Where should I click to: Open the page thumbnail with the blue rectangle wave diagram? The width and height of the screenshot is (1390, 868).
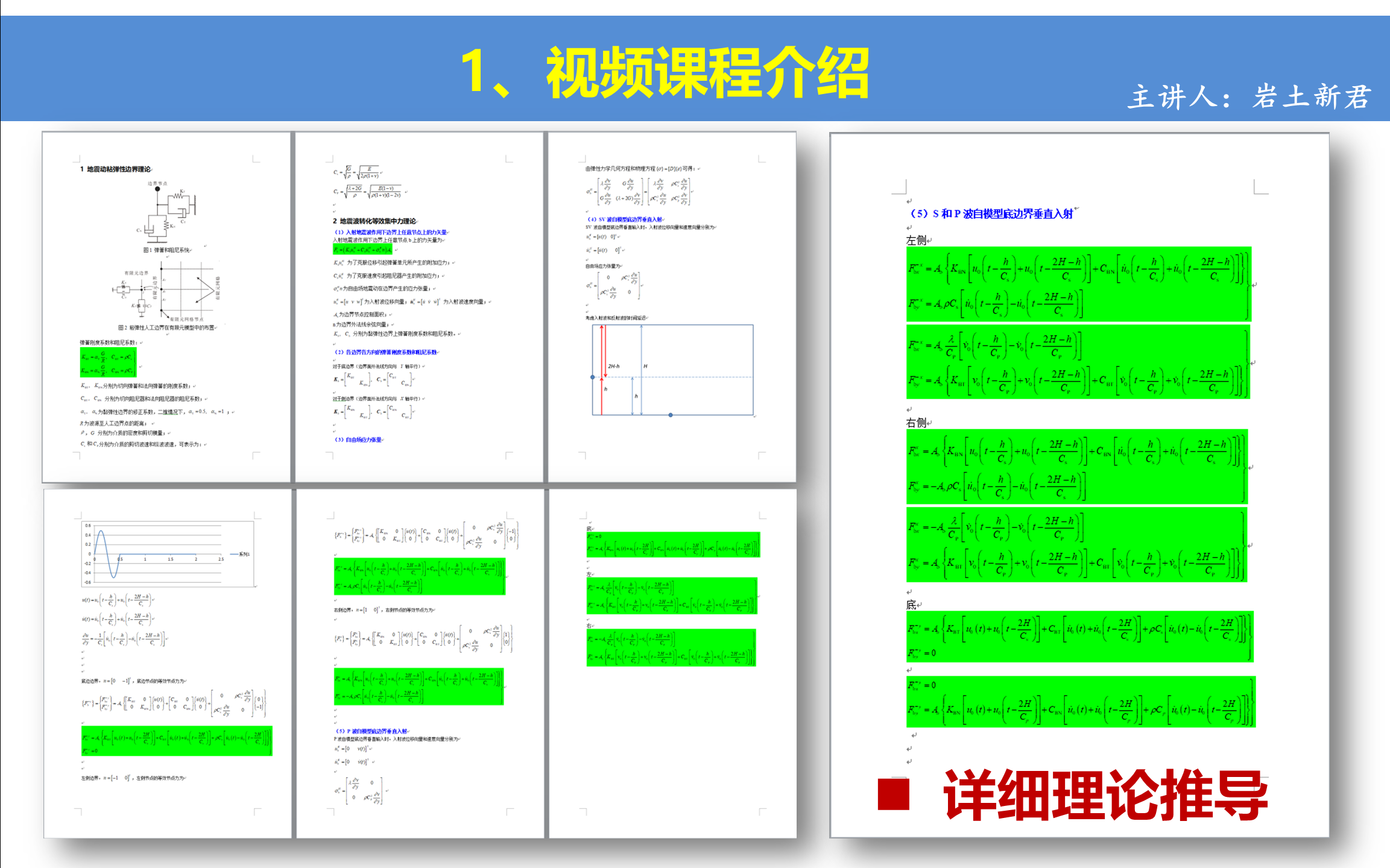point(672,307)
